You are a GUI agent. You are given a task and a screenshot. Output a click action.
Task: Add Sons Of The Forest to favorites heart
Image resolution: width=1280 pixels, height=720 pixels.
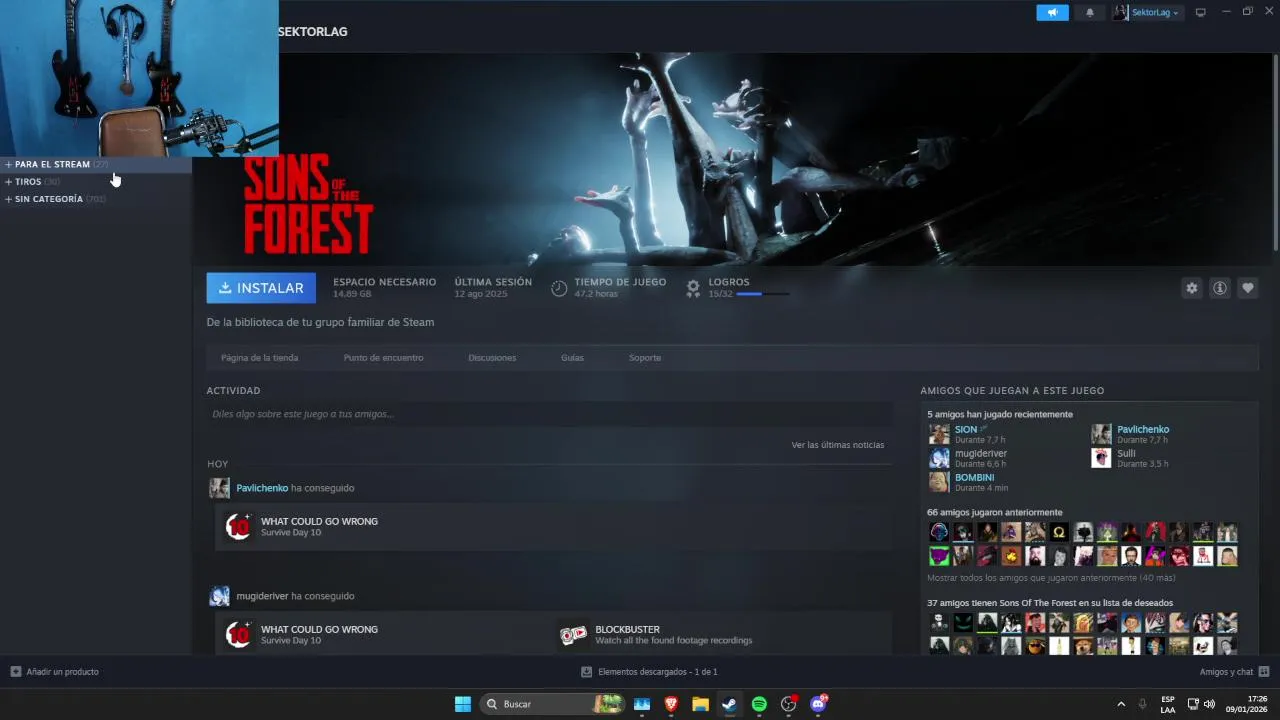point(1248,288)
